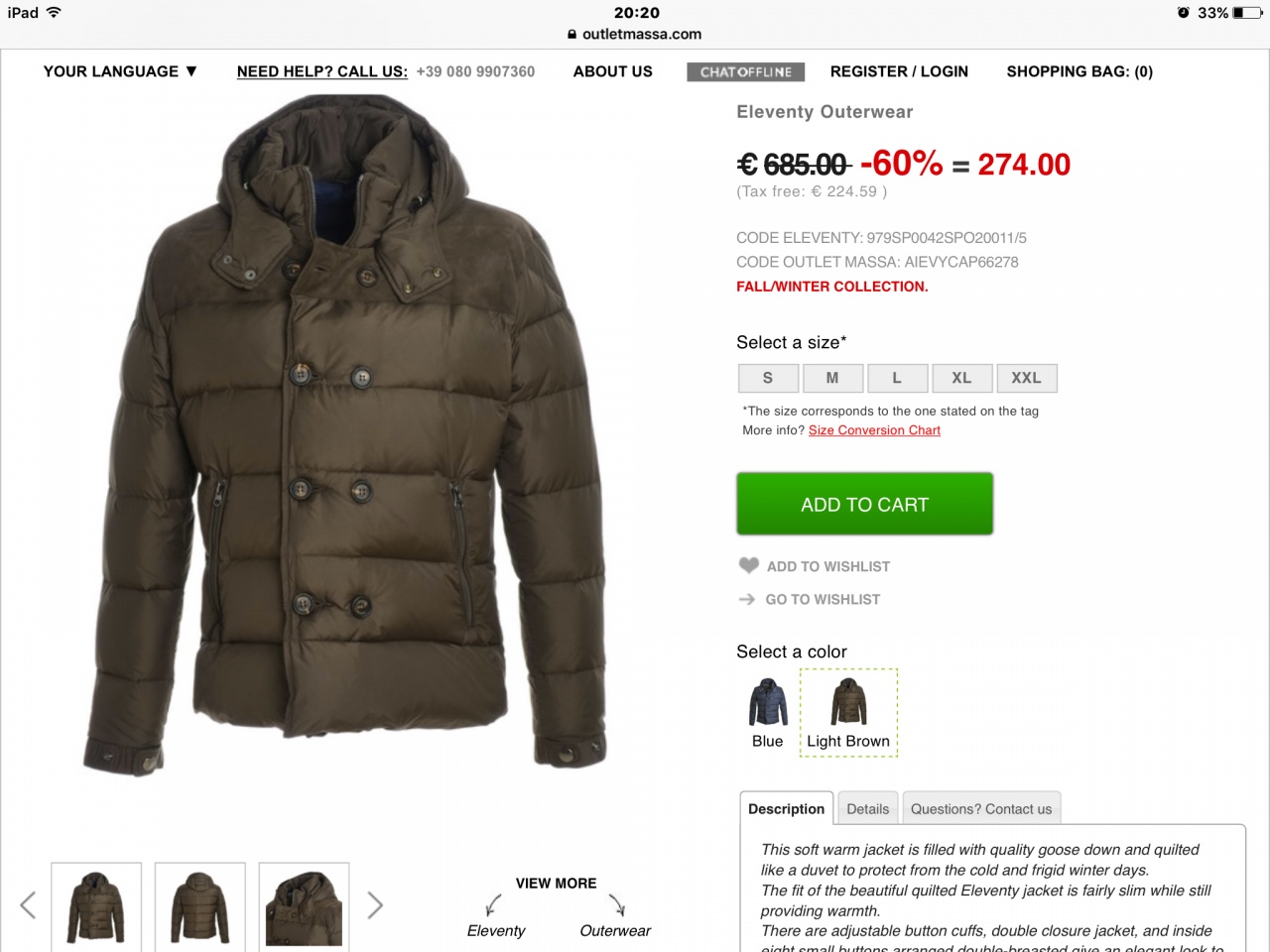1270x952 pixels.
Task: Expand the Your Language dropdown
Action: (120, 71)
